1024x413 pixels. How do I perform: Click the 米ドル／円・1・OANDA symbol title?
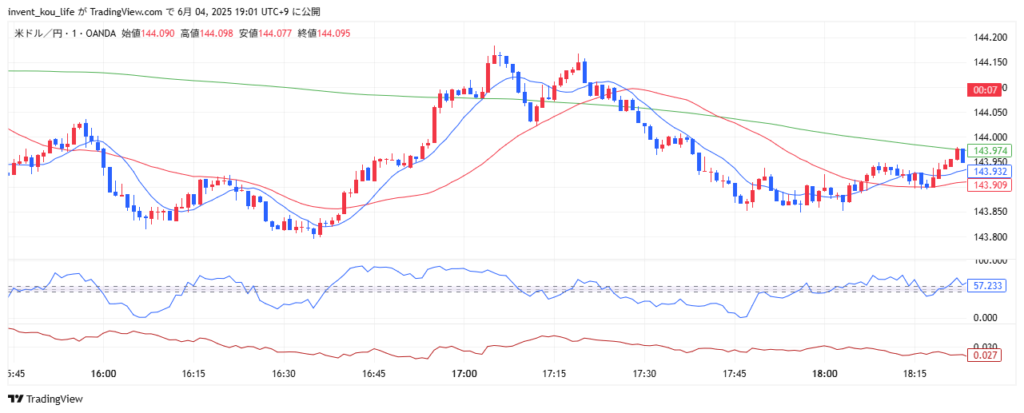point(65,33)
